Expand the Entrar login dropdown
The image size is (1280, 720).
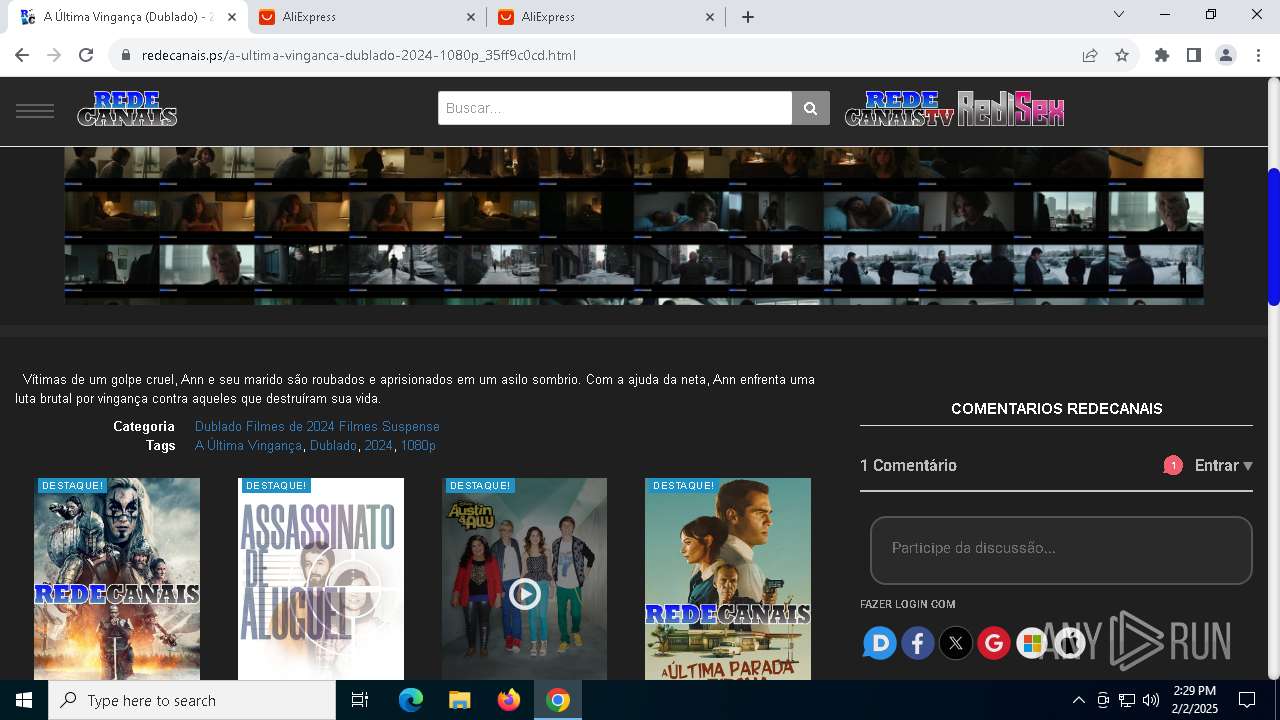tap(1224, 466)
